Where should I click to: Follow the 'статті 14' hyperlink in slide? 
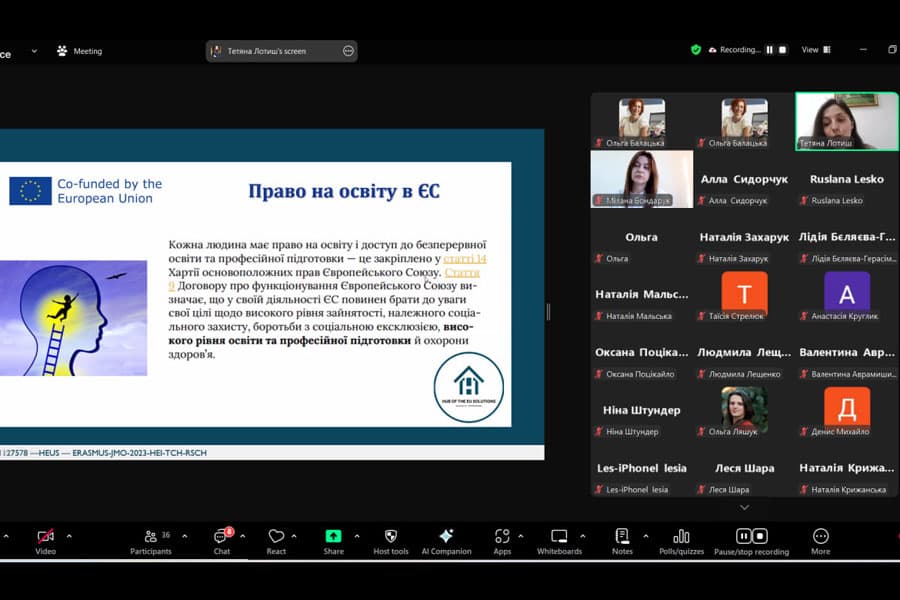468,259
